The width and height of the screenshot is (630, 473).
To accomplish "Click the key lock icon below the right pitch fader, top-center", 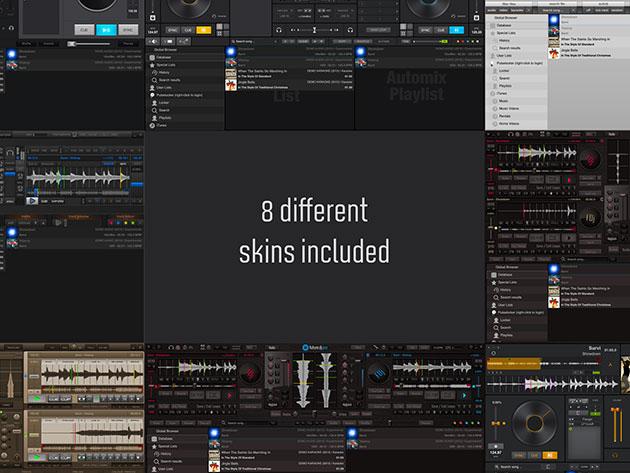I will [x=477, y=18].
